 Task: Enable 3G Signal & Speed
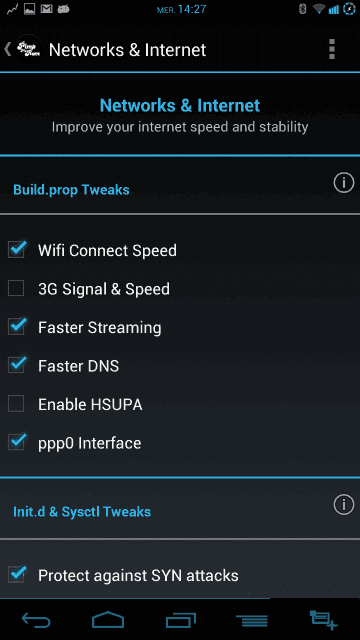click(x=16, y=289)
